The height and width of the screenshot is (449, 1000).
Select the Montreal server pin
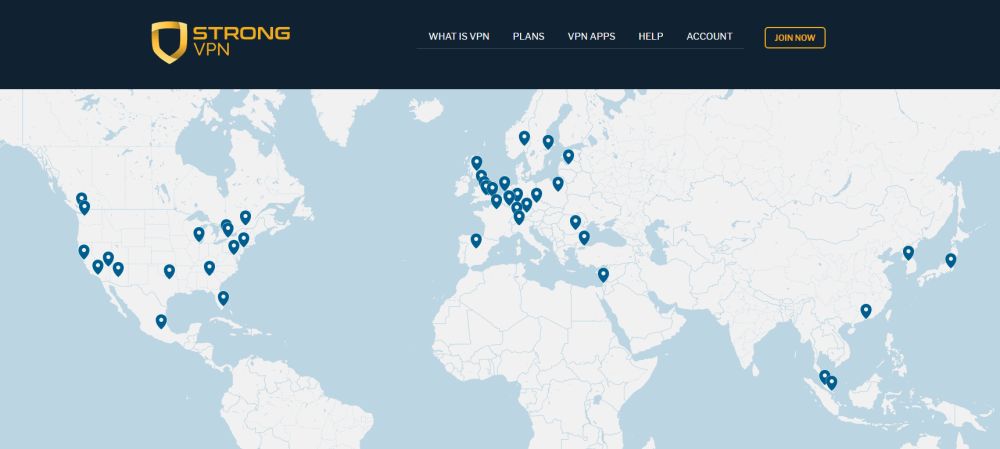(x=246, y=217)
